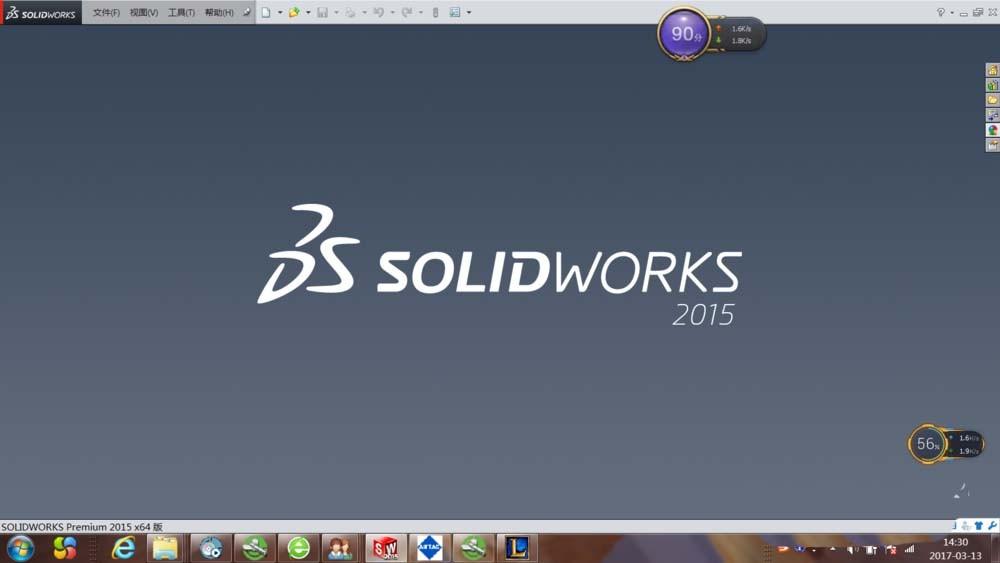This screenshot has width=1000, height=563.
Task: Switch to SolidWorks 2015 taskbar icon
Action: [385, 548]
